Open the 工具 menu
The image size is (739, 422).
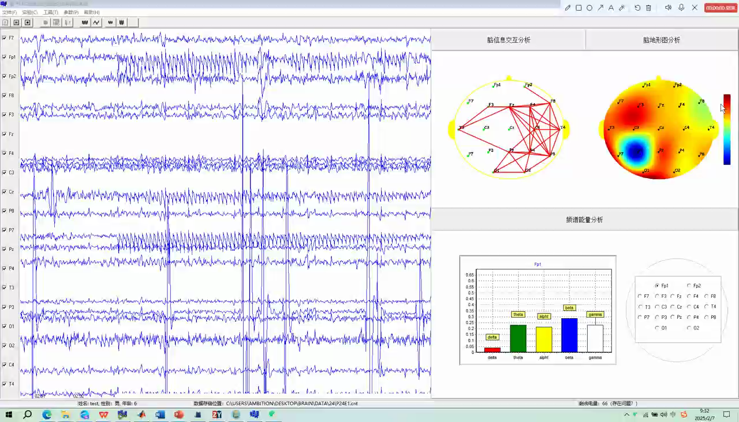50,13
